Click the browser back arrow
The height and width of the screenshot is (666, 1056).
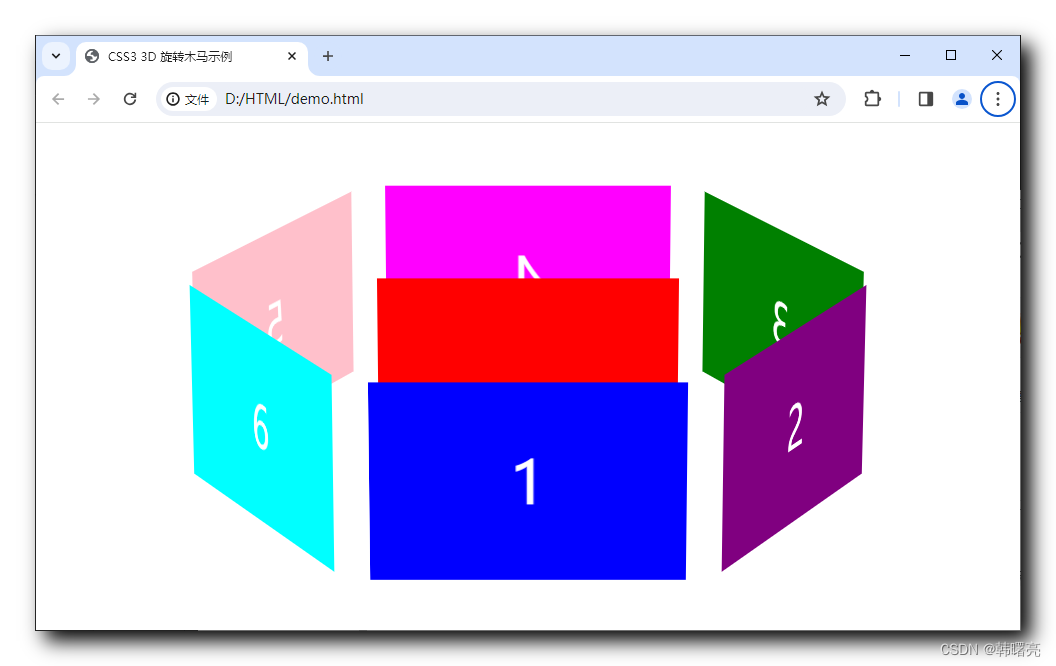coord(58,99)
